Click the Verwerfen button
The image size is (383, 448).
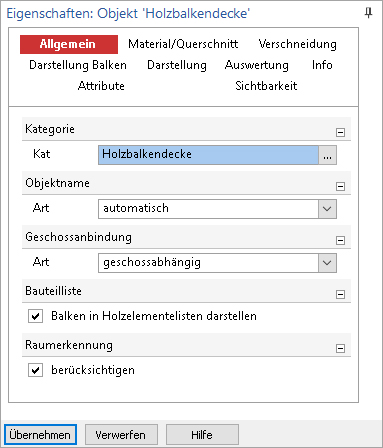(x=121, y=435)
